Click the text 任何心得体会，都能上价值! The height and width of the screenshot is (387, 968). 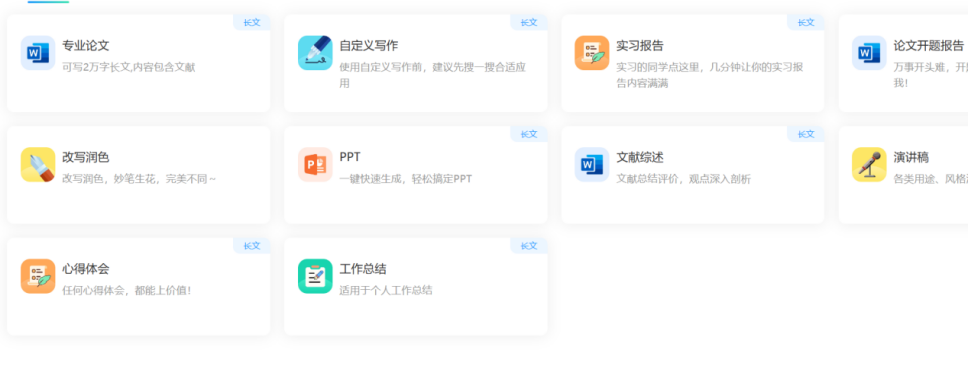pos(127,290)
